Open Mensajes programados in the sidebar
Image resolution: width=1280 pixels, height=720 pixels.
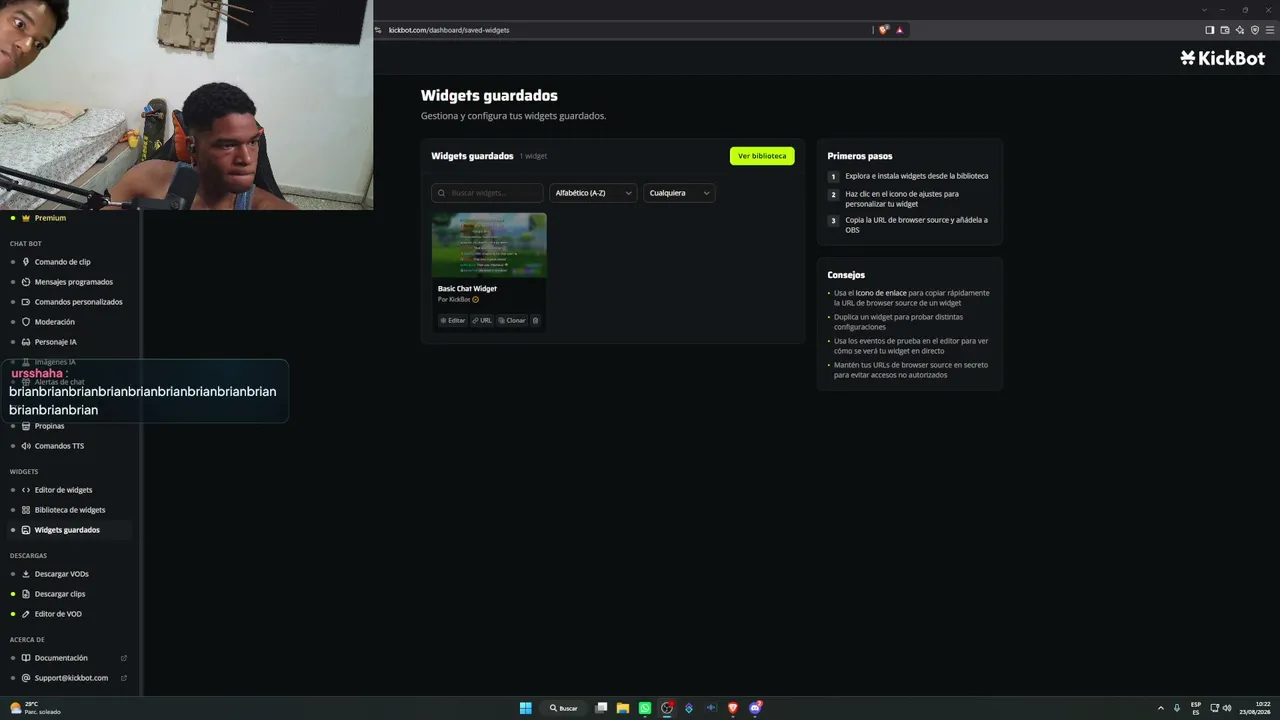(68, 282)
